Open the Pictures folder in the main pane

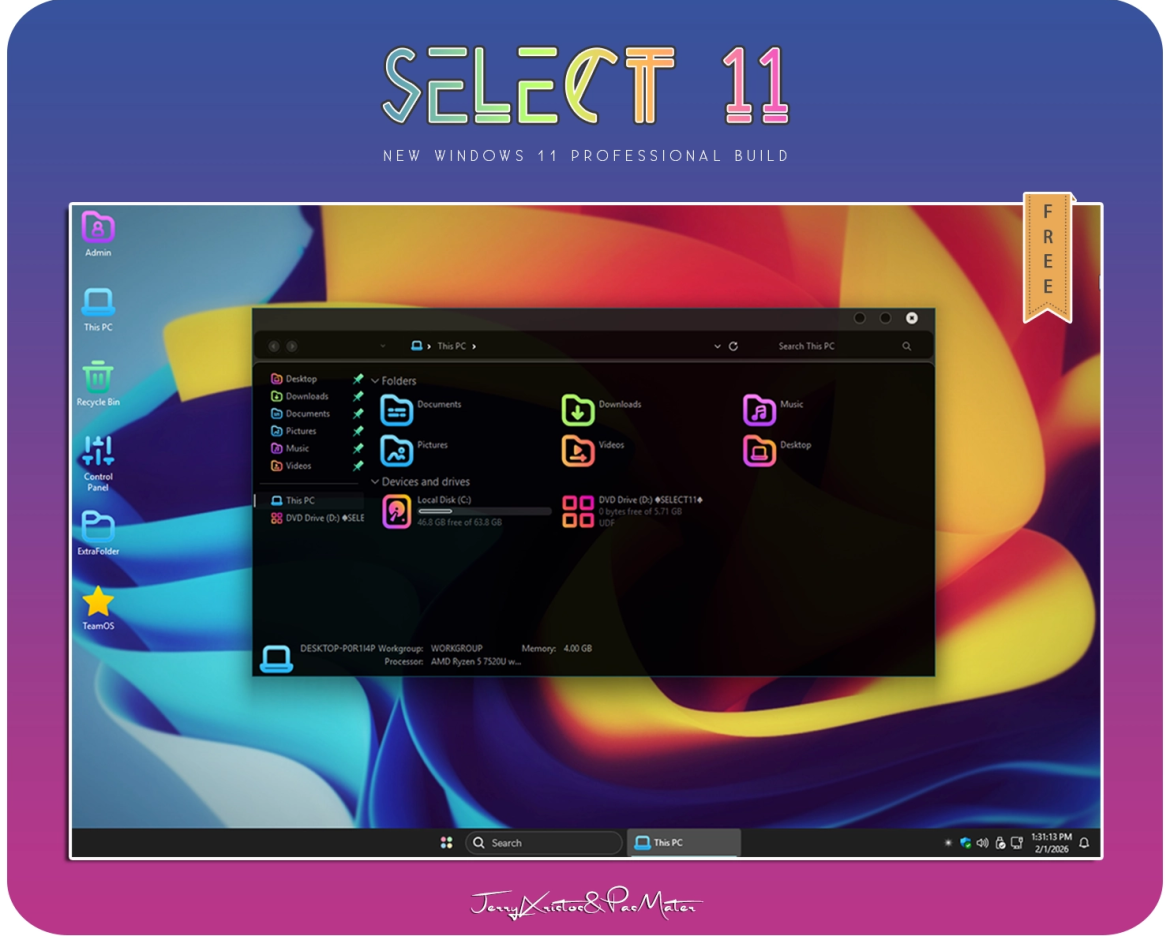[397, 451]
